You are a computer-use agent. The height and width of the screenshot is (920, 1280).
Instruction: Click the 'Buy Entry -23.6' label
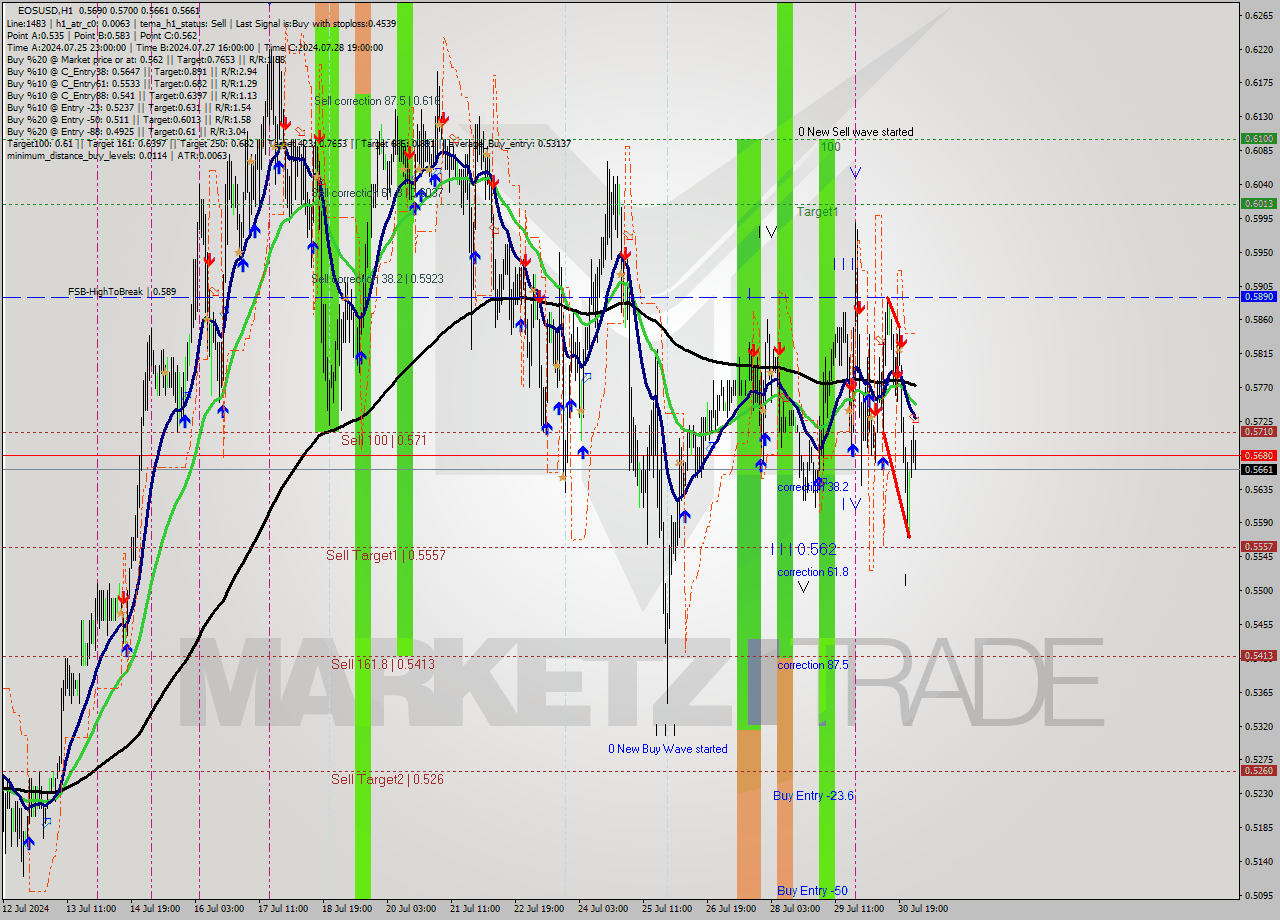point(813,796)
